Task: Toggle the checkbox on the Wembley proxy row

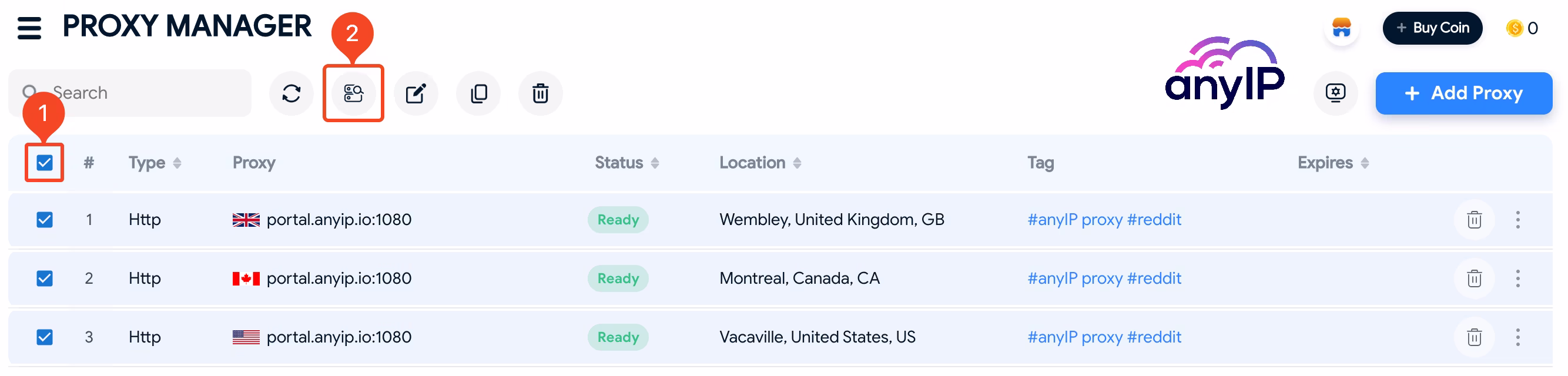Action: click(x=45, y=220)
